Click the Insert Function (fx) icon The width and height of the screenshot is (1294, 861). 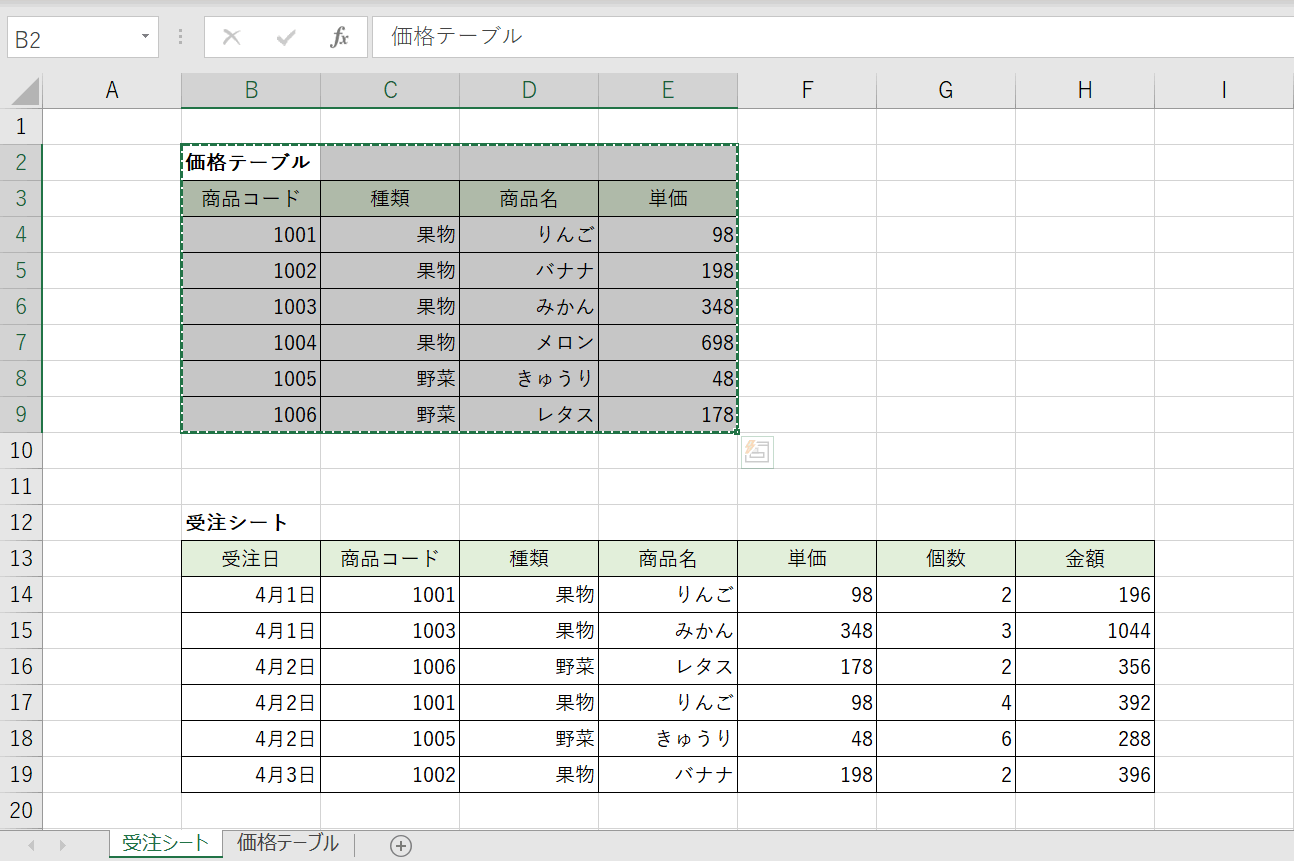coord(340,37)
